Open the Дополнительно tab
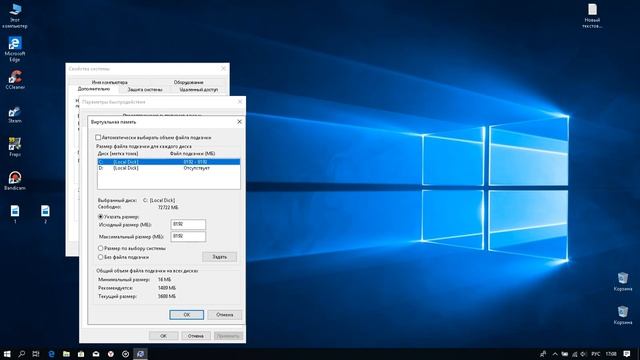 94,89
